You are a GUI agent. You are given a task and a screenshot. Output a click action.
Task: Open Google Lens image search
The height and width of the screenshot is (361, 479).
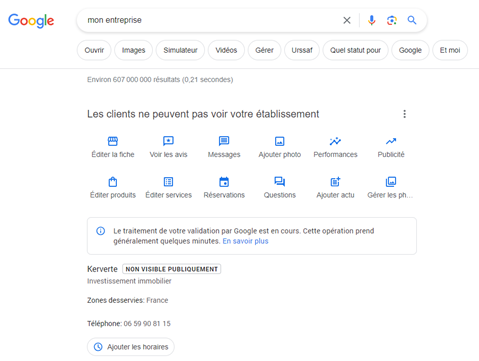tap(392, 20)
